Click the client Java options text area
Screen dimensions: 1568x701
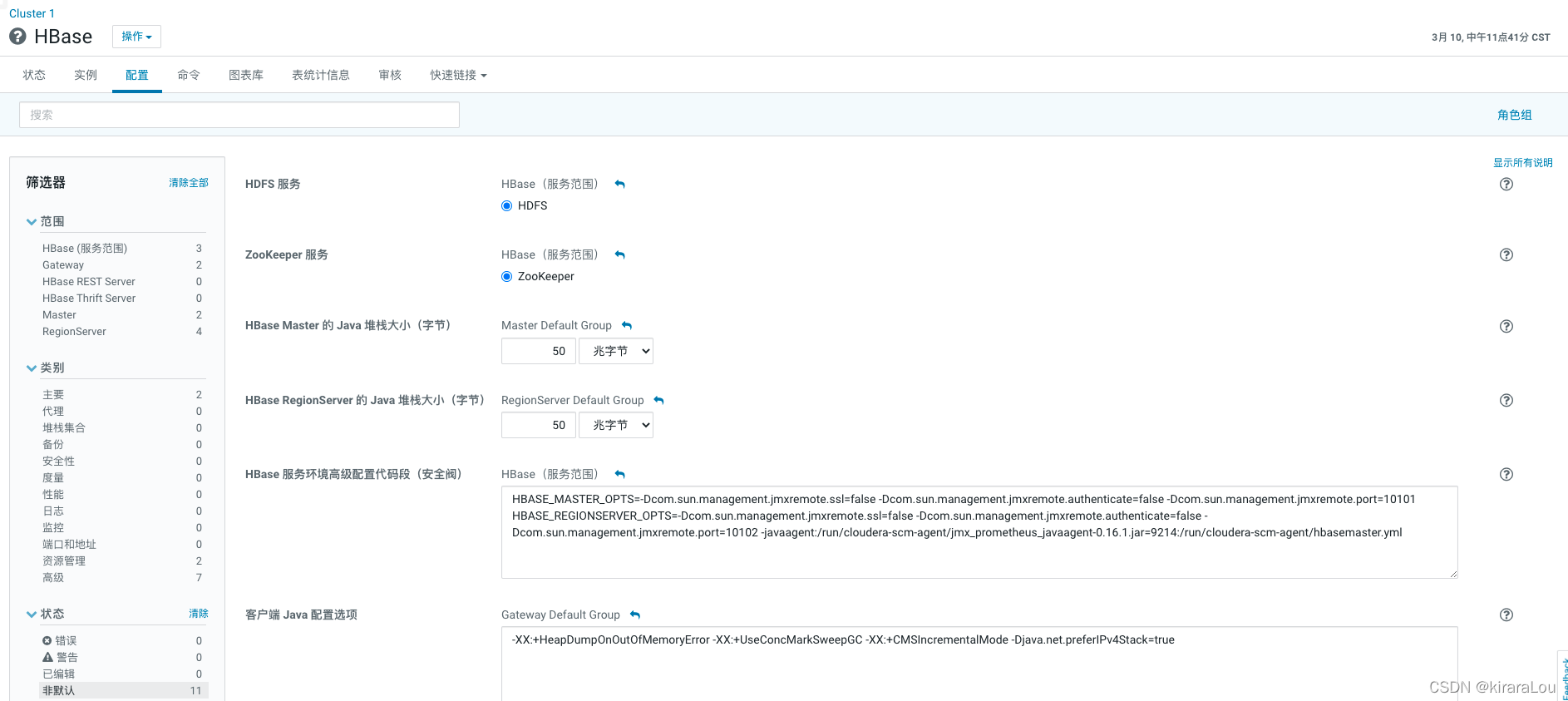click(979, 664)
